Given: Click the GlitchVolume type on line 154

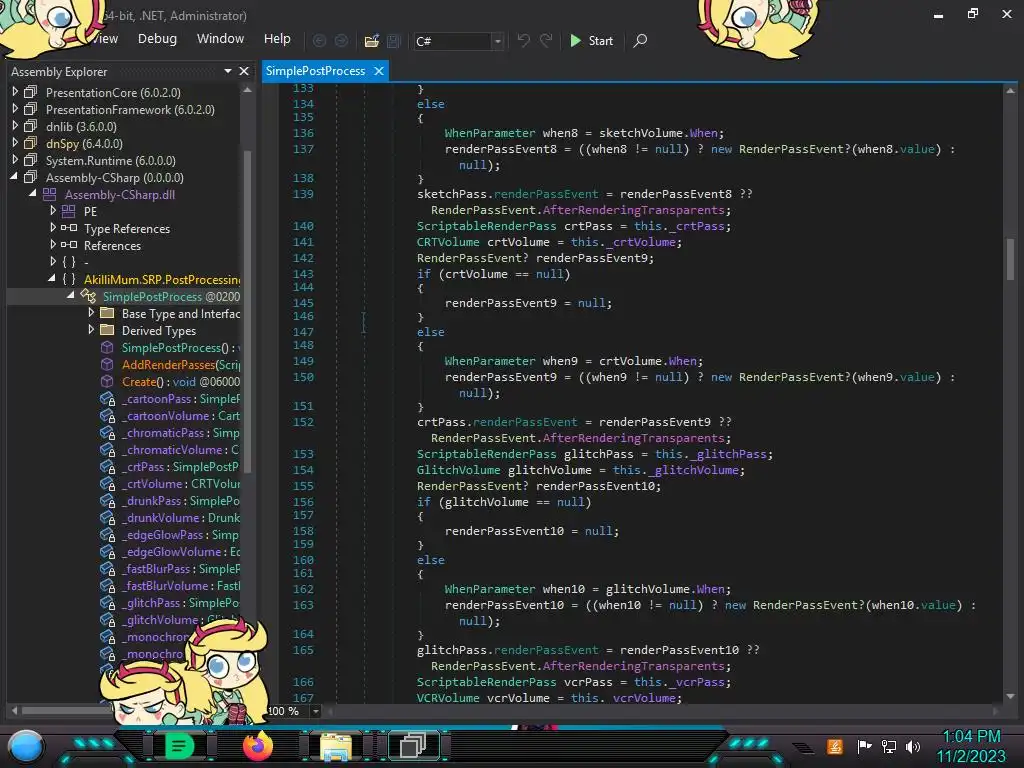Looking at the screenshot, I should coord(458,470).
